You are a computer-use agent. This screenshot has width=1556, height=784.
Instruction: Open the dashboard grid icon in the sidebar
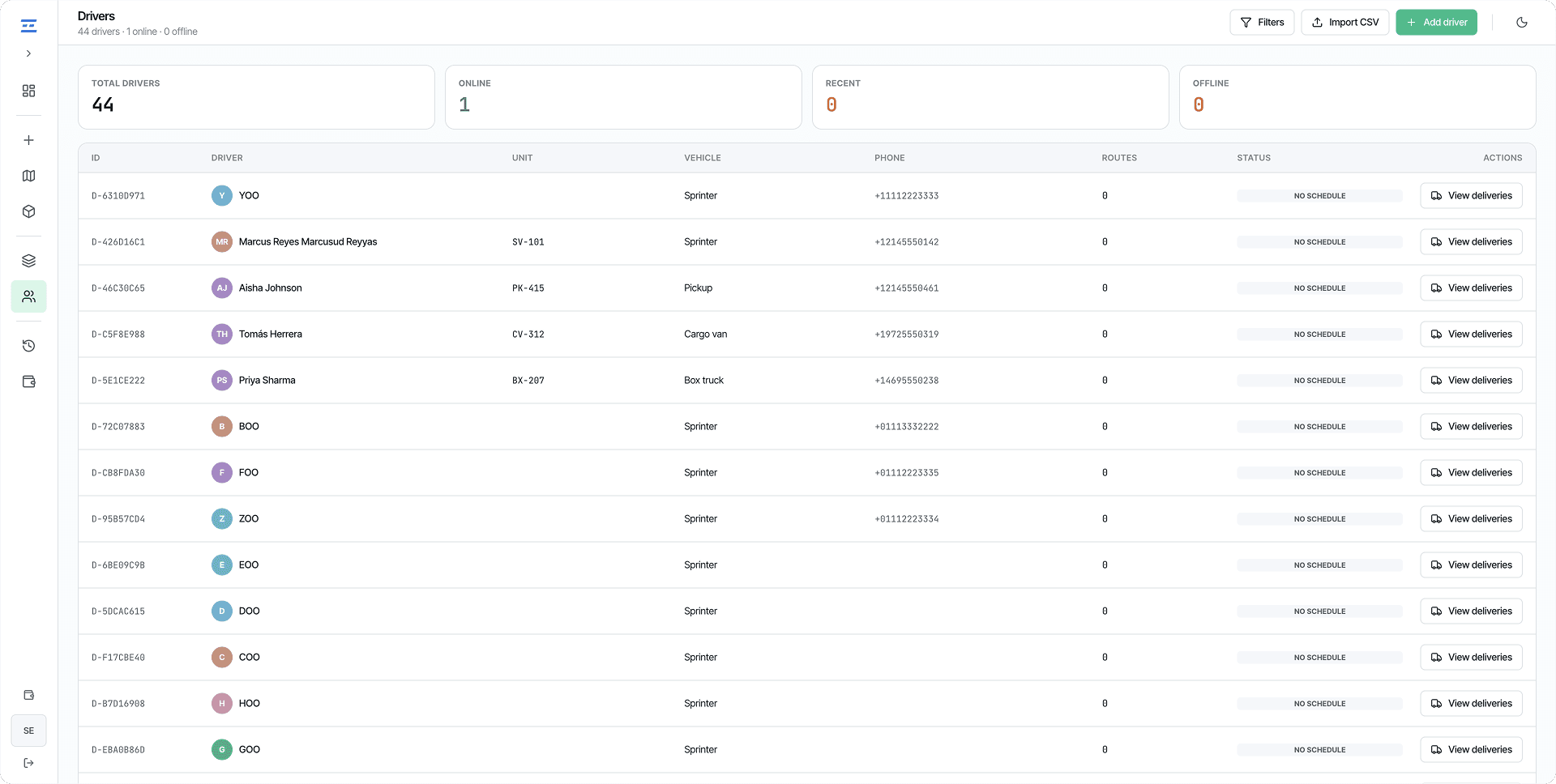[x=28, y=91]
